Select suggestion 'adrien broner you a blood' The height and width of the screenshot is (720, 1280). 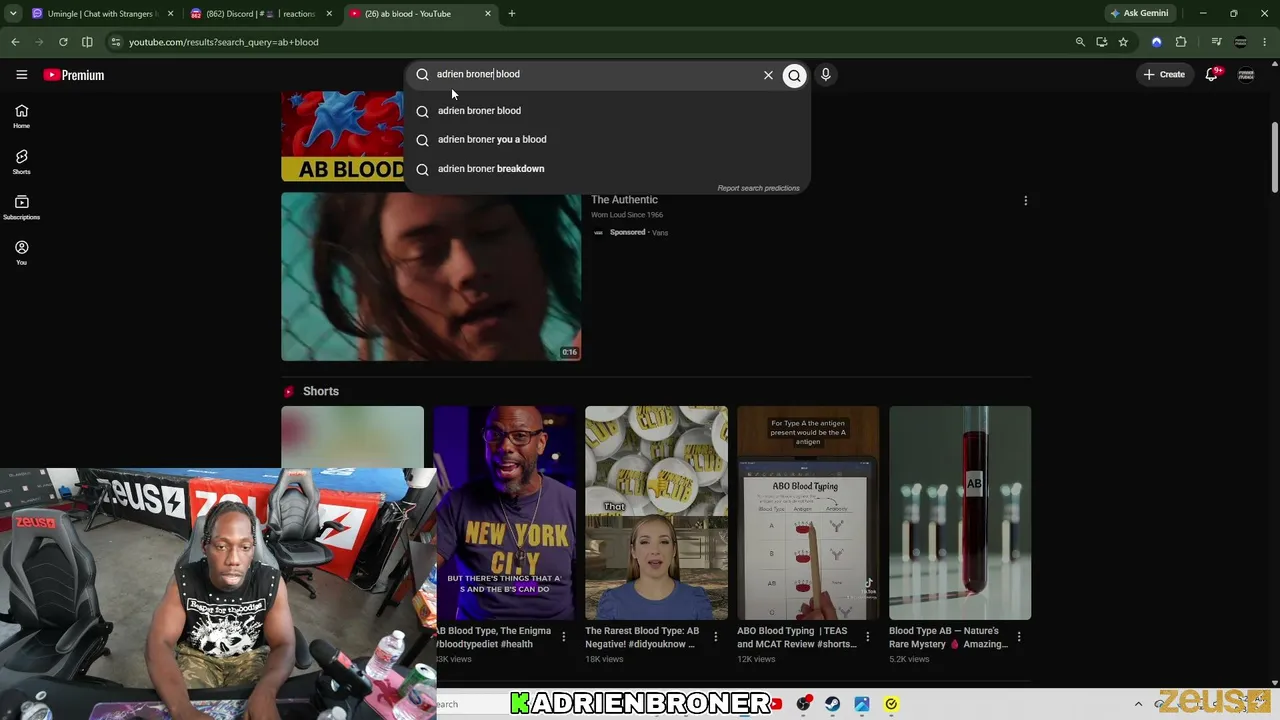(607, 140)
